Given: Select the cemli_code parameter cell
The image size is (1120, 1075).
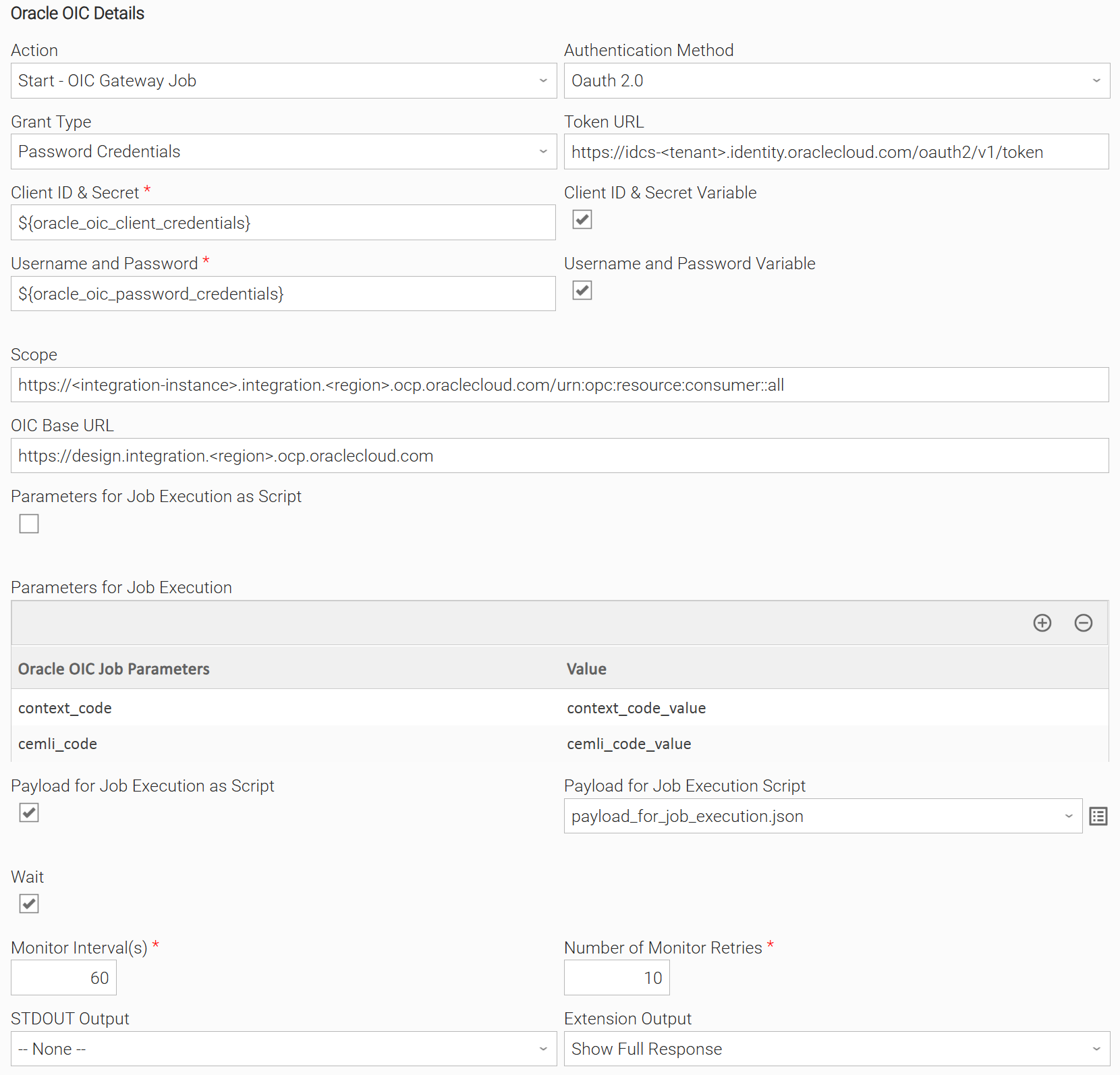Looking at the screenshot, I should (x=285, y=744).
